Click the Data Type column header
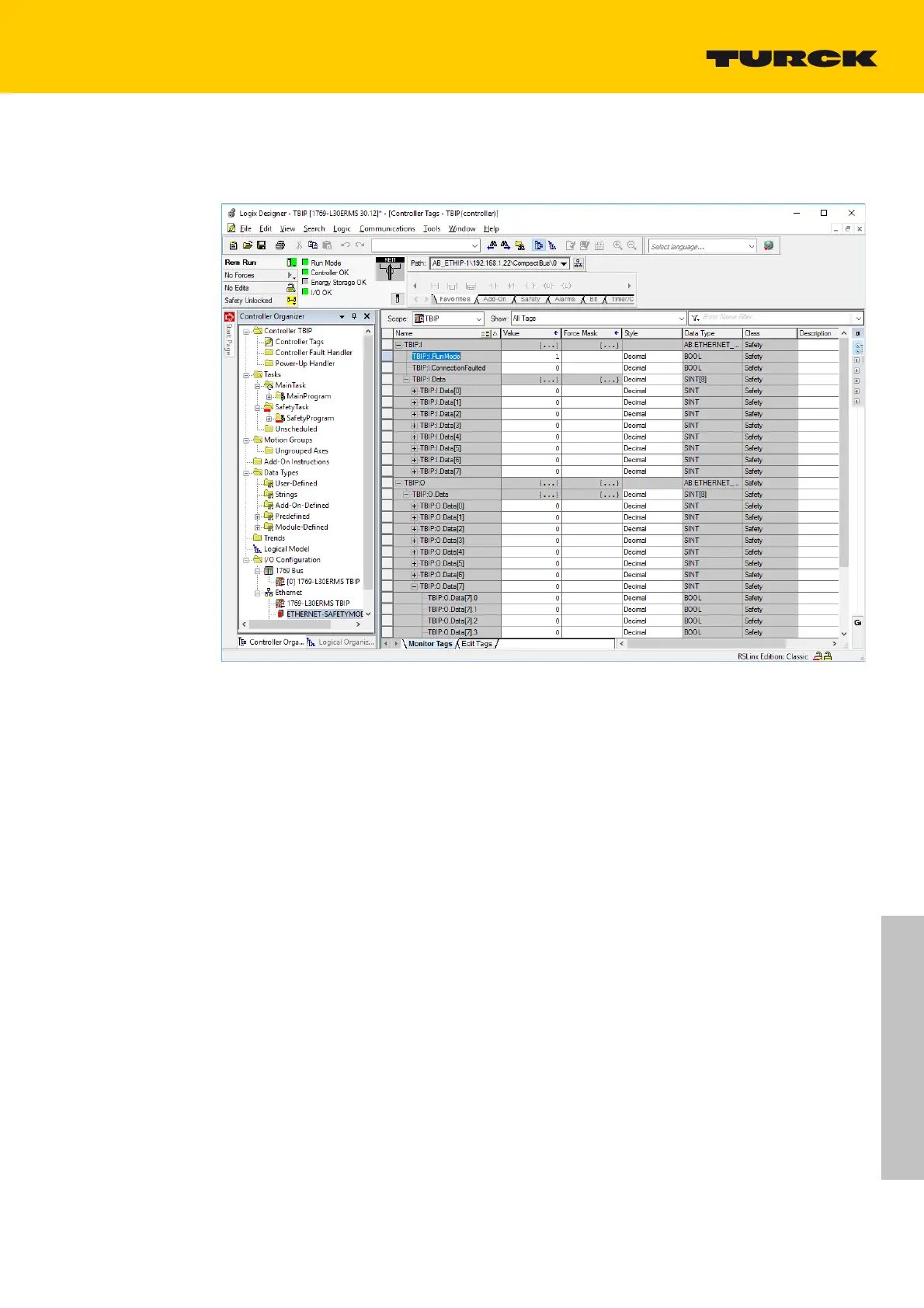 (712, 333)
